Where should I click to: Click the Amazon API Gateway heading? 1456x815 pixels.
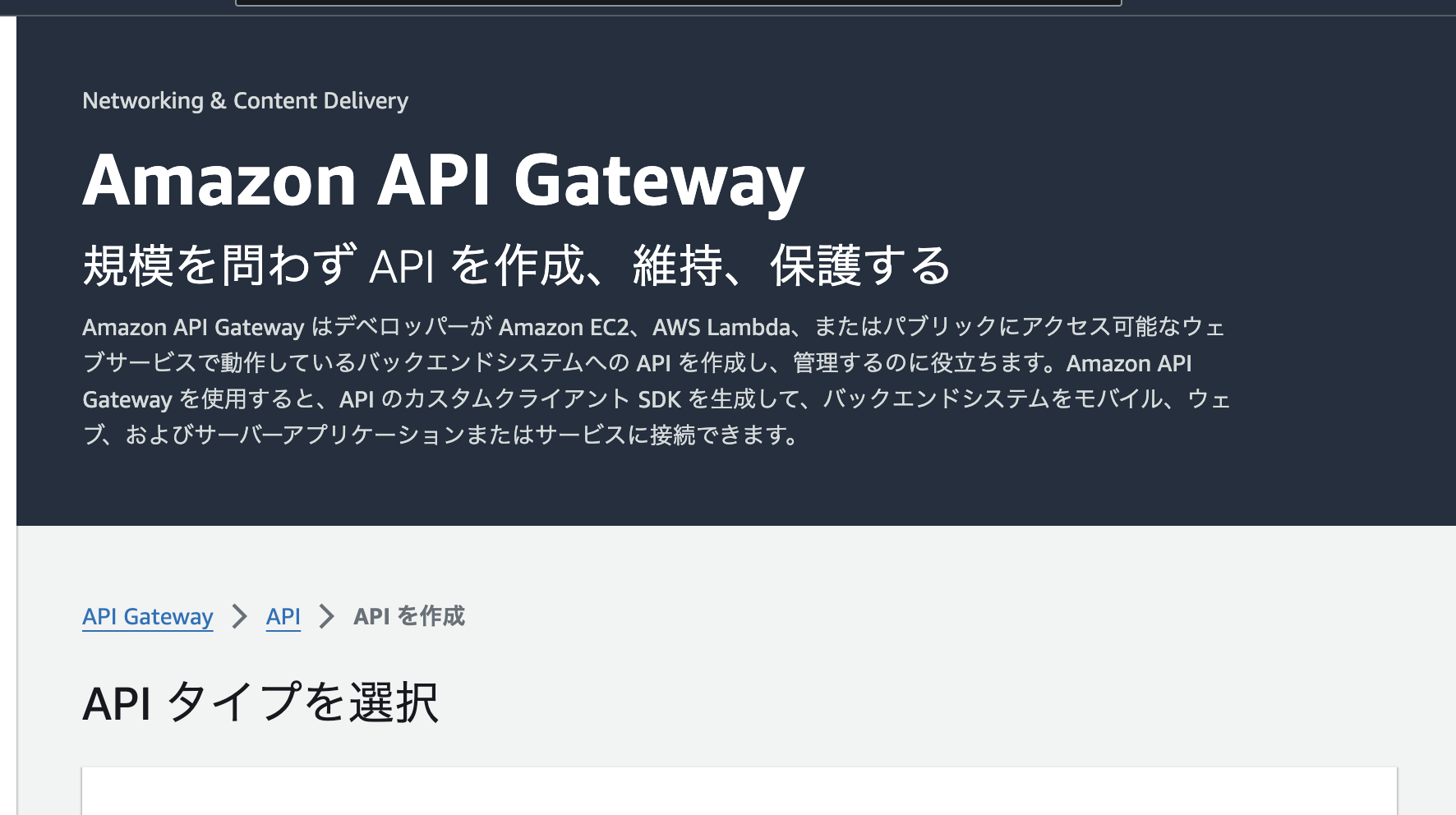coord(444,179)
